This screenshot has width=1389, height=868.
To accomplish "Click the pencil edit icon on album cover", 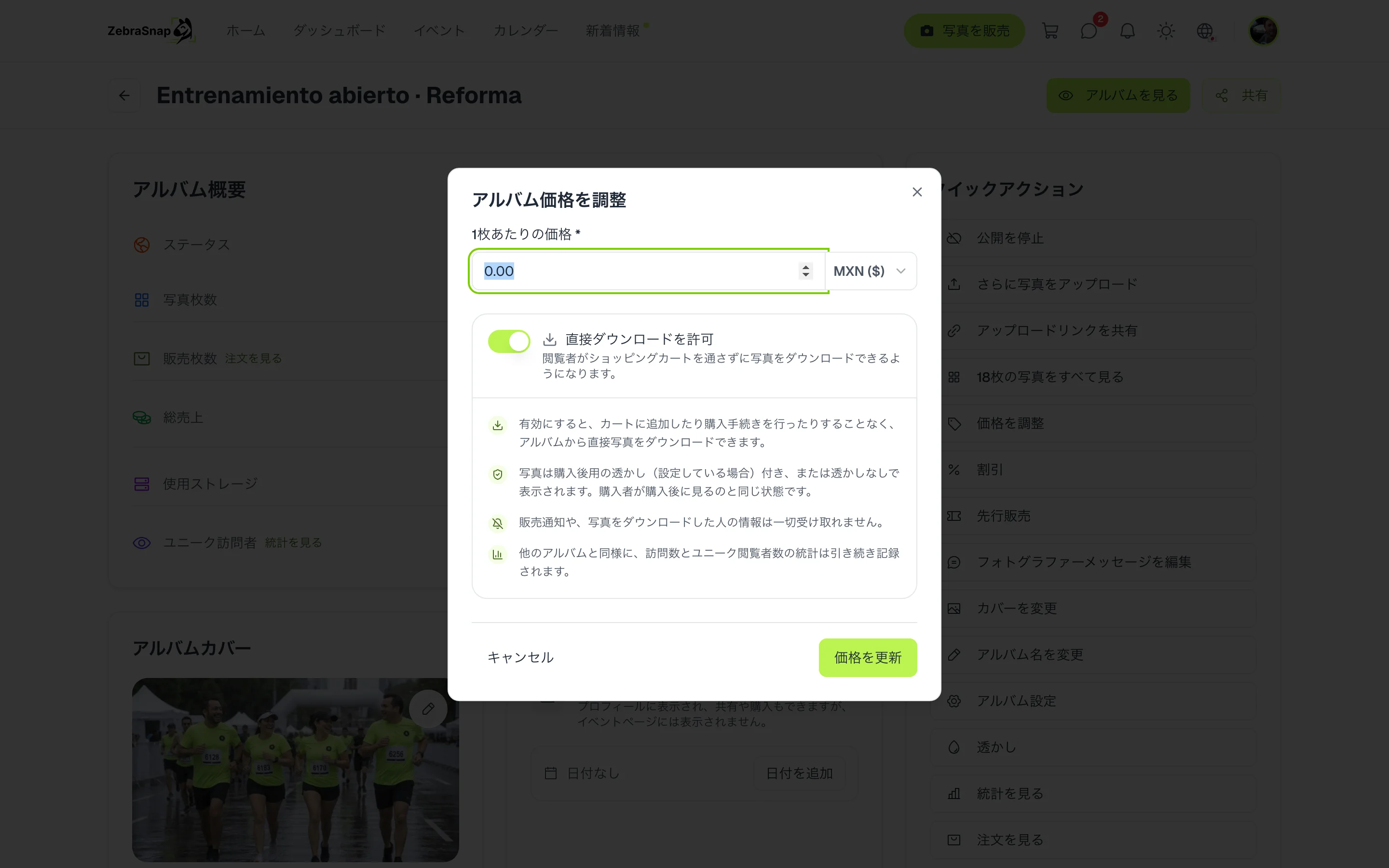I will 428,709.
